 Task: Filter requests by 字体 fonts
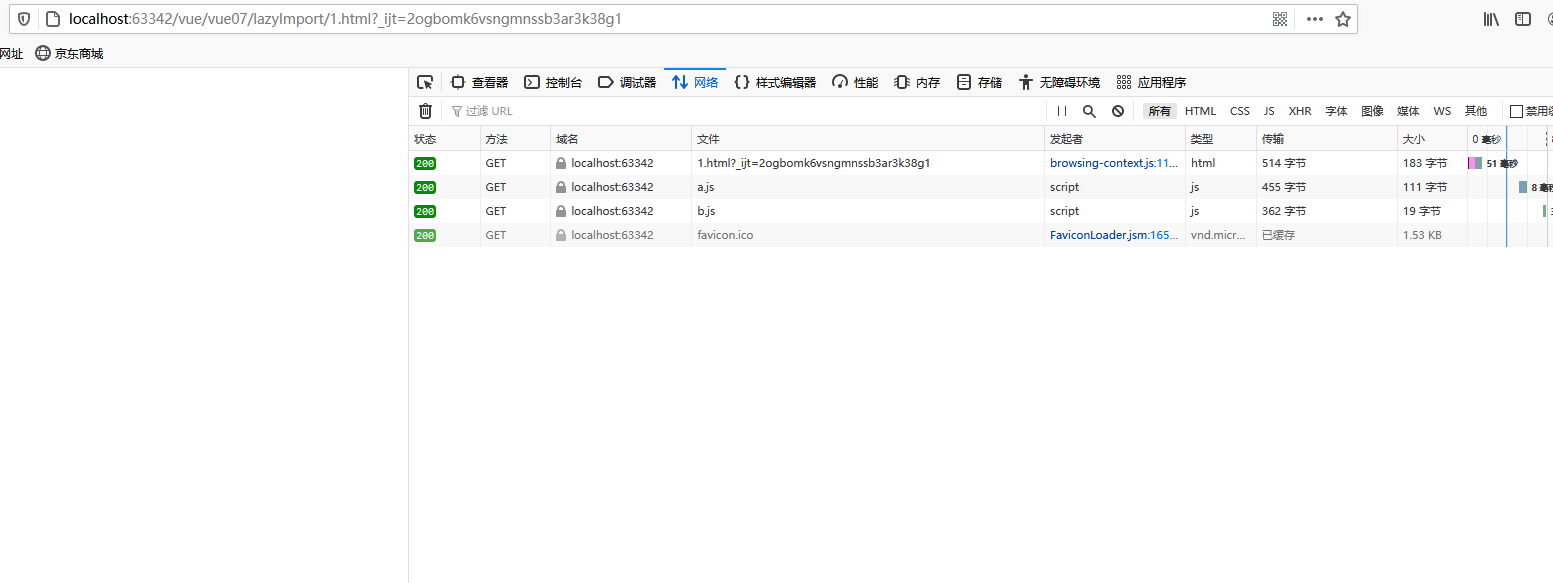[x=1337, y=111]
